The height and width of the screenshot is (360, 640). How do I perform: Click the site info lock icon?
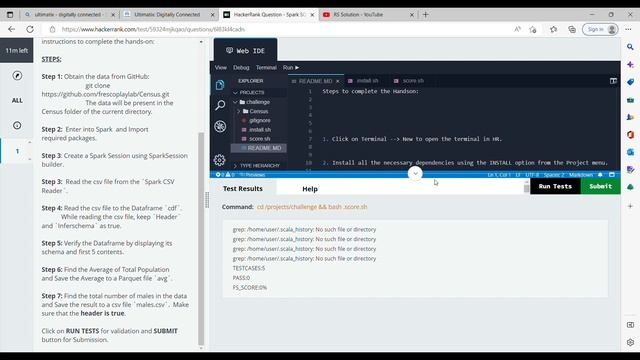[x=52, y=29]
